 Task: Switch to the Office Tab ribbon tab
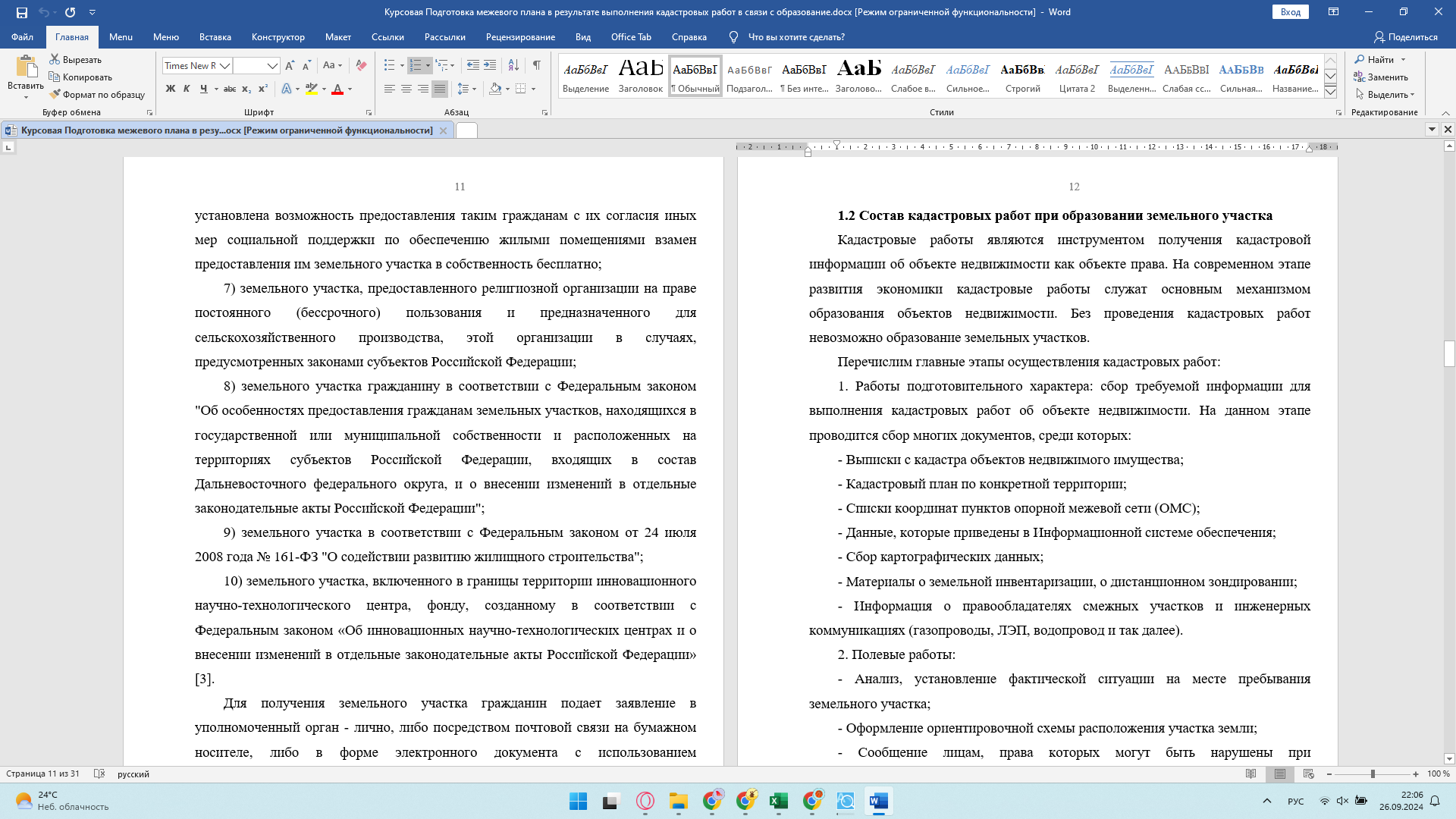coord(631,37)
